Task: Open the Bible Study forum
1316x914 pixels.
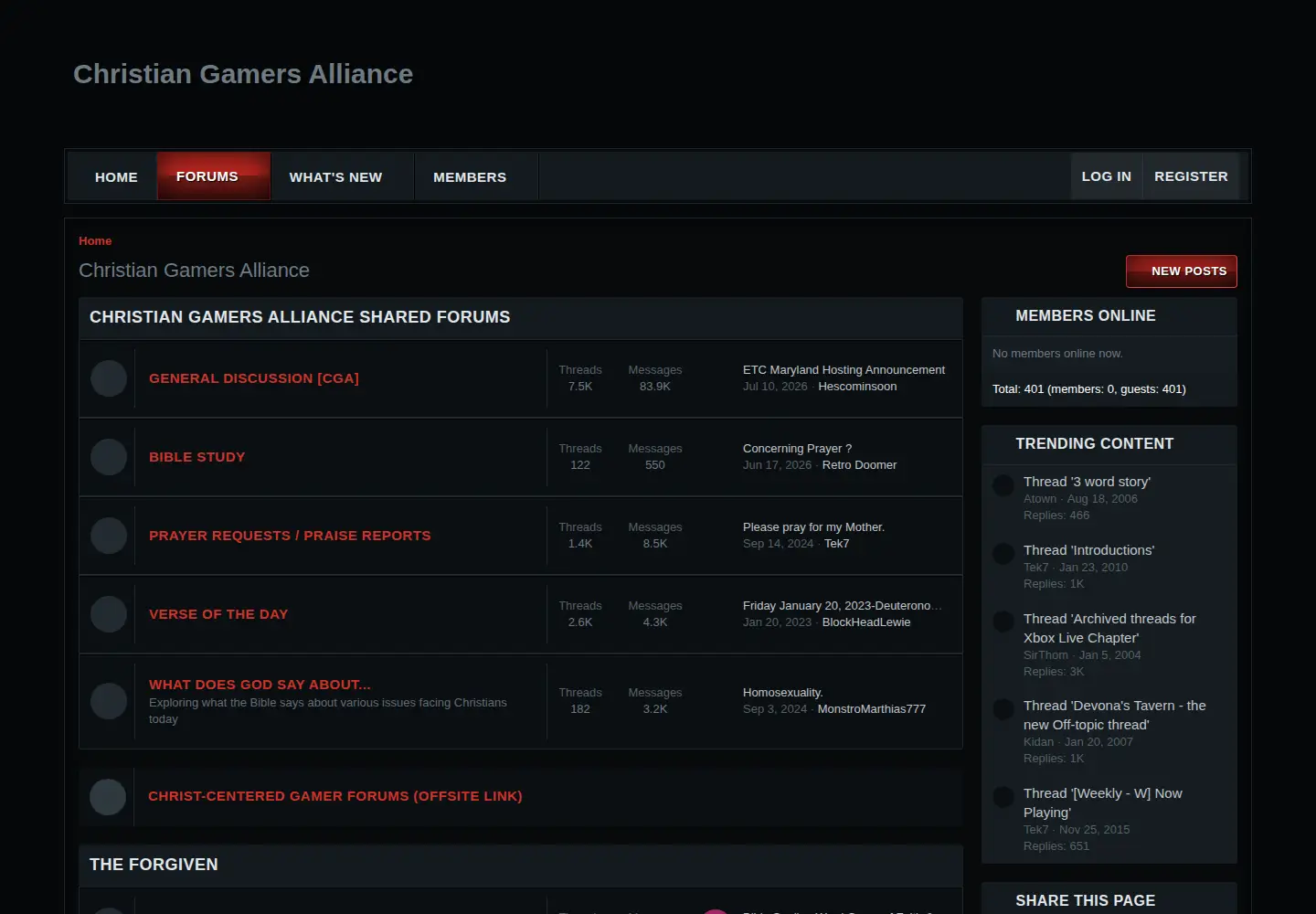Action: click(197, 457)
